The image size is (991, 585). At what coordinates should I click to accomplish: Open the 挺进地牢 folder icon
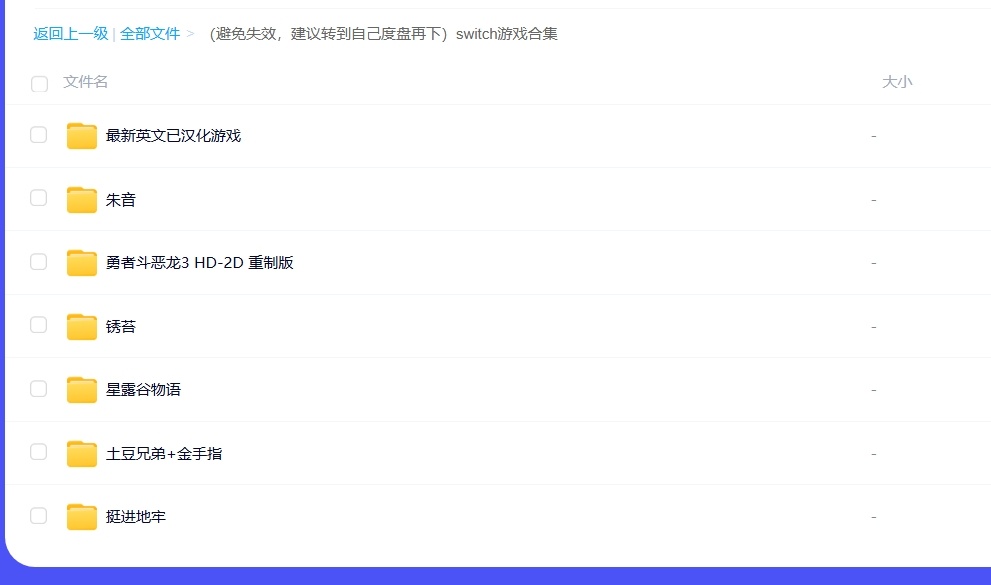pyautogui.click(x=82, y=517)
